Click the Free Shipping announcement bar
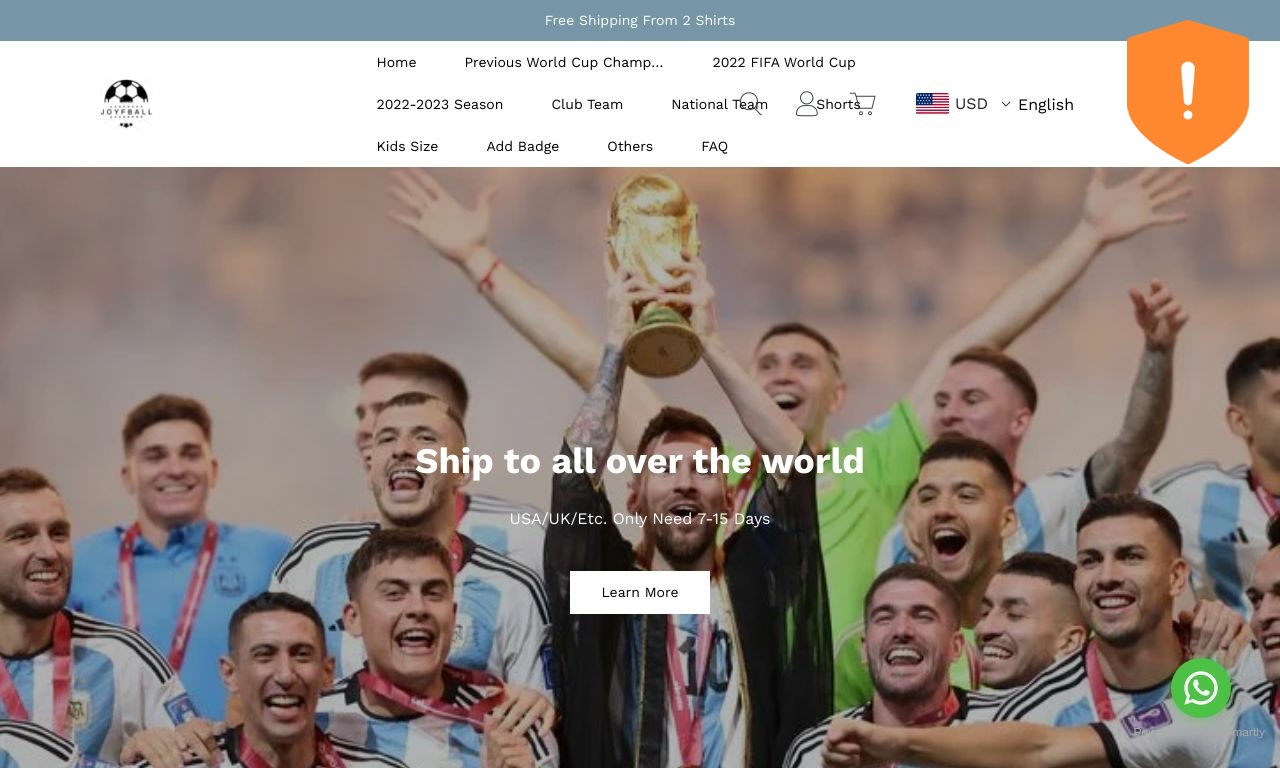This screenshot has width=1280, height=768. tap(640, 20)
